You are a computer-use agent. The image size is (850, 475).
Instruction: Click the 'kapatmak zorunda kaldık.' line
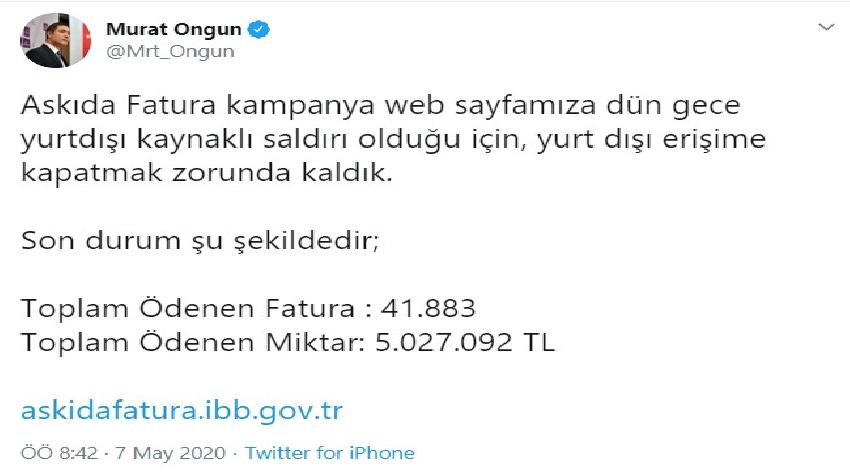(206, 173)
